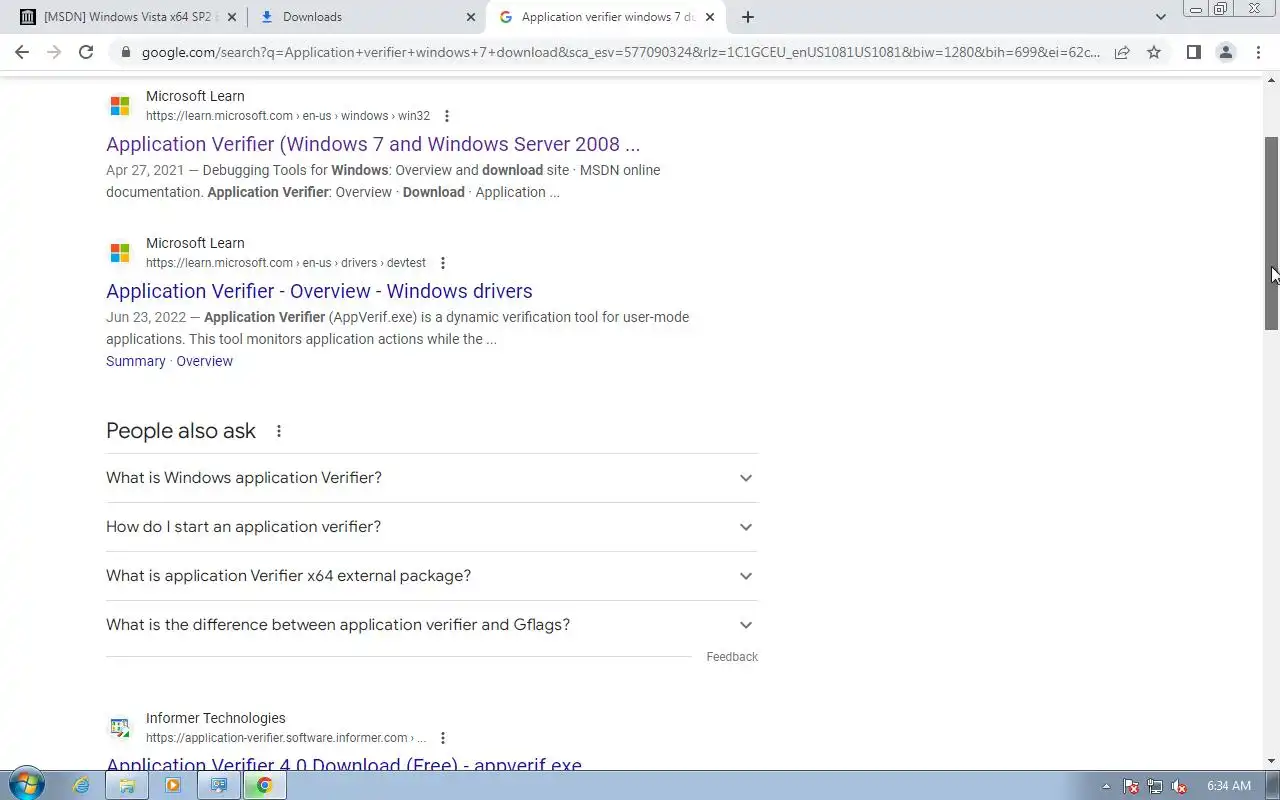Launch Internet Explorer from taskbar
Image resolution: width=1280 pixels, height=800 pixels.
click(82, 786)
